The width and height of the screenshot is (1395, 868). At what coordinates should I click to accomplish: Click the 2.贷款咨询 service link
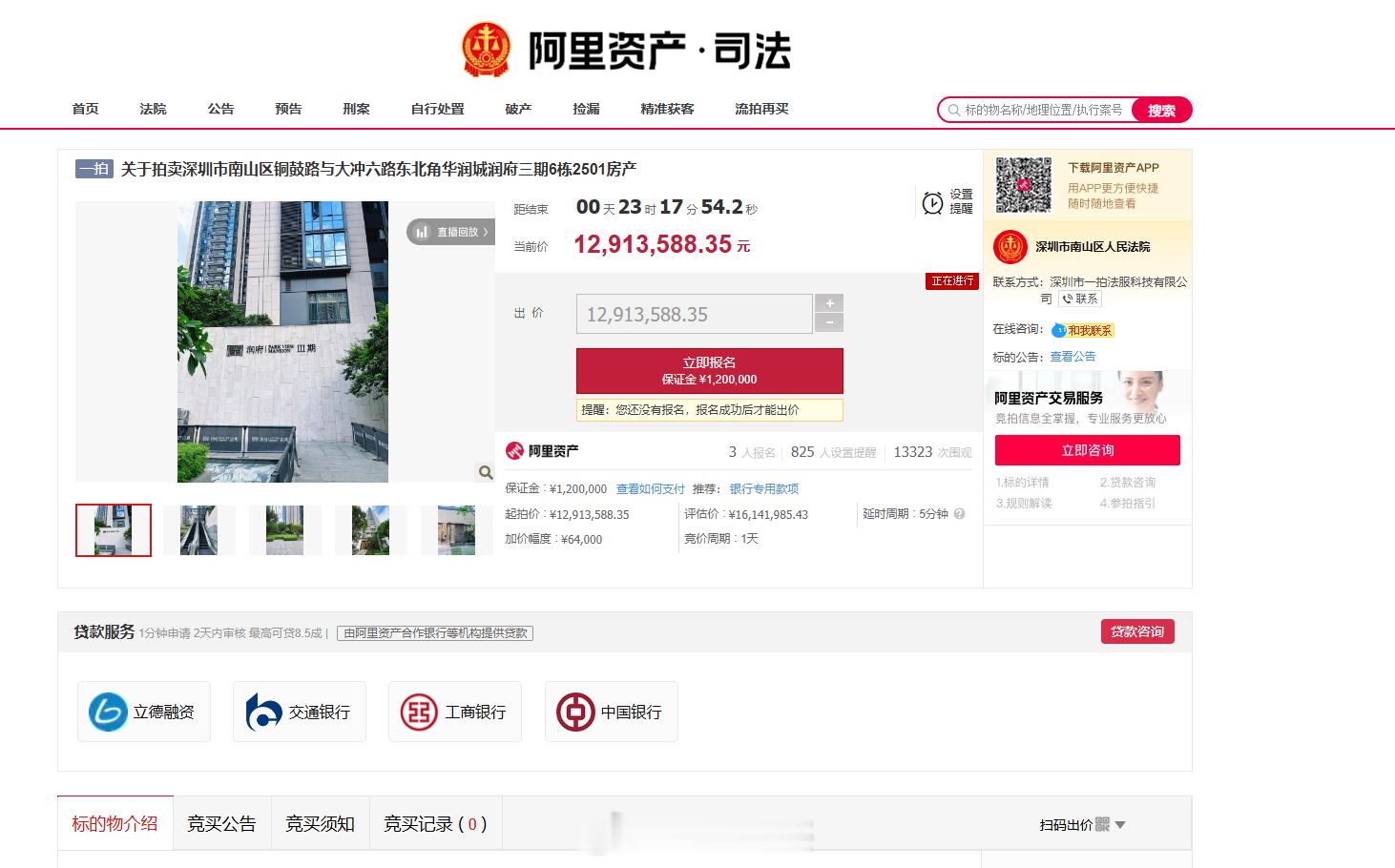tap(1128, 483)
